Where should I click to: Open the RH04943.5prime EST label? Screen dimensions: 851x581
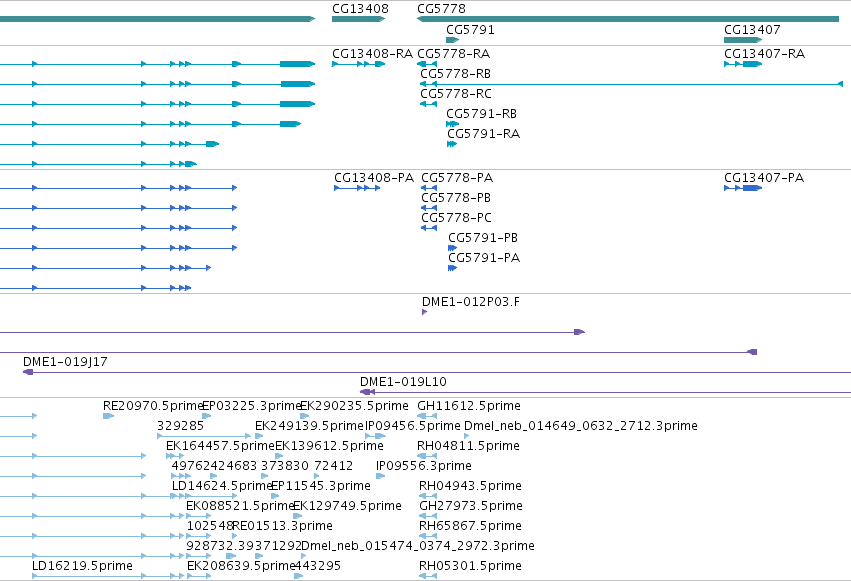pyautogui.click(x=470, y=486)
